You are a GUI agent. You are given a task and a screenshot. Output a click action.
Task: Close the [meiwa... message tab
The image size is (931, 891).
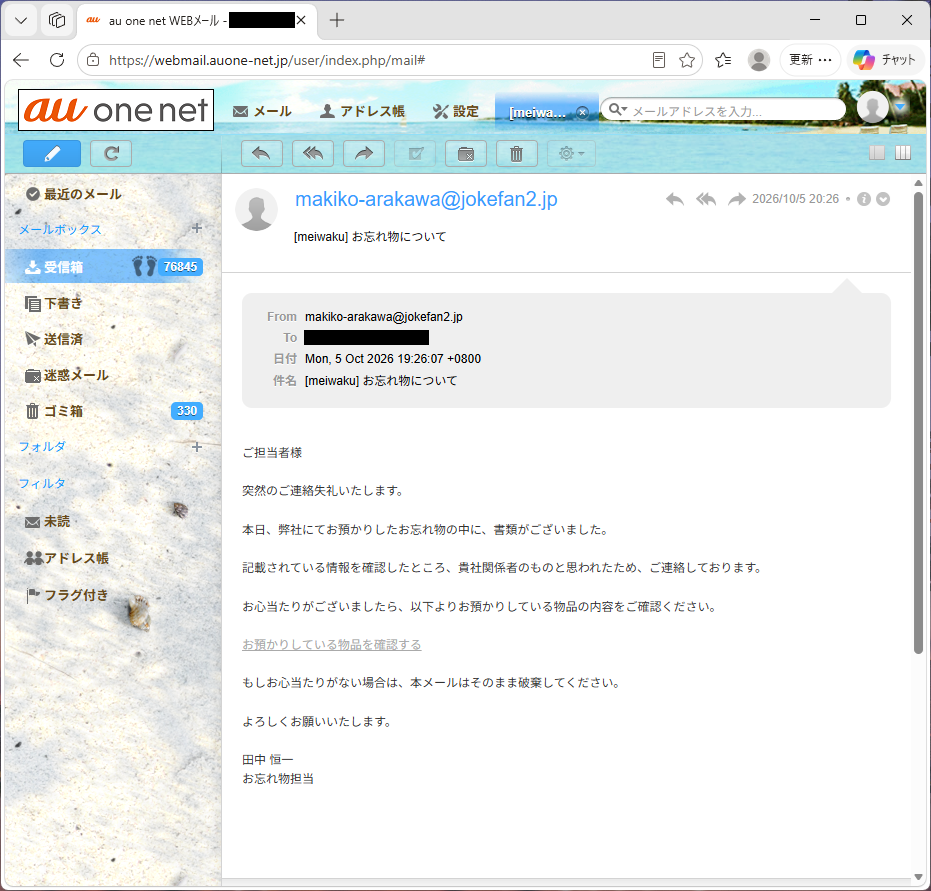coord(583,112)
